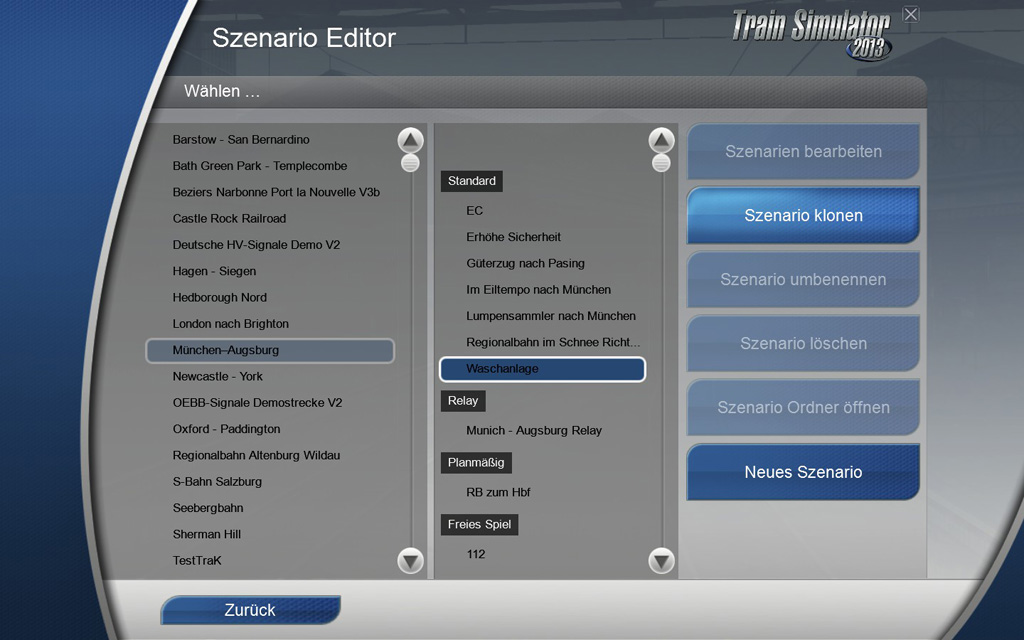Screen dimensions: 1024x640
Task: Go back with the Zurück button
Action: point(251,610)
